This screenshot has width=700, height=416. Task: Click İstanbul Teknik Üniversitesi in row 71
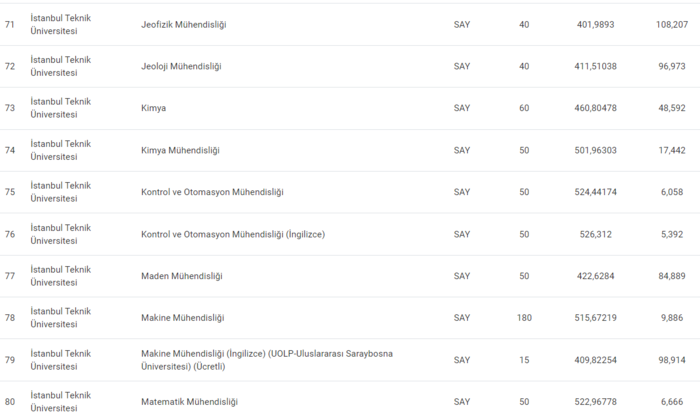pyautogui.click(x=60, y=24)
